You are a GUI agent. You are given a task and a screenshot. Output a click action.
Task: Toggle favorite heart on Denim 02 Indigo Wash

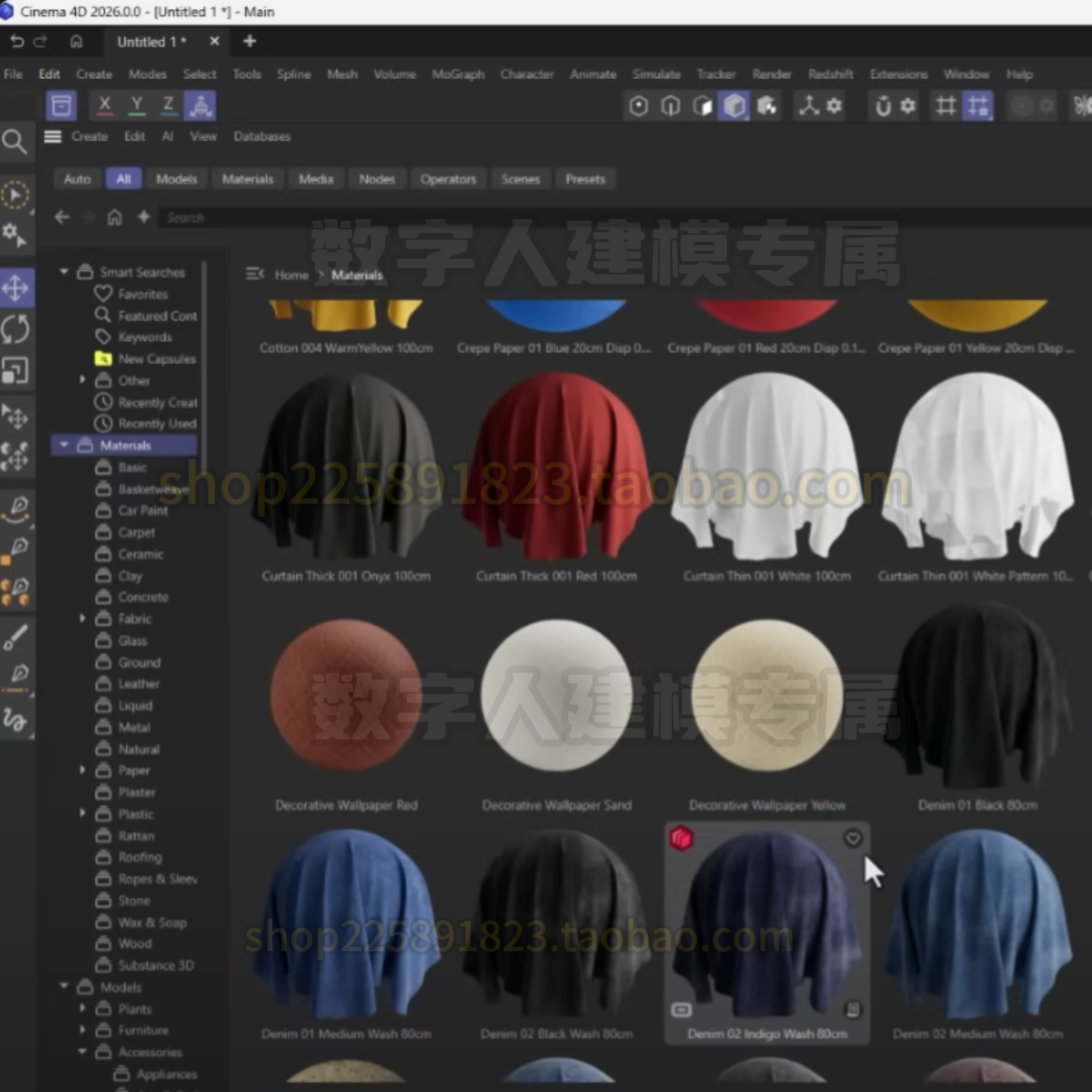(x=853, y=838)
